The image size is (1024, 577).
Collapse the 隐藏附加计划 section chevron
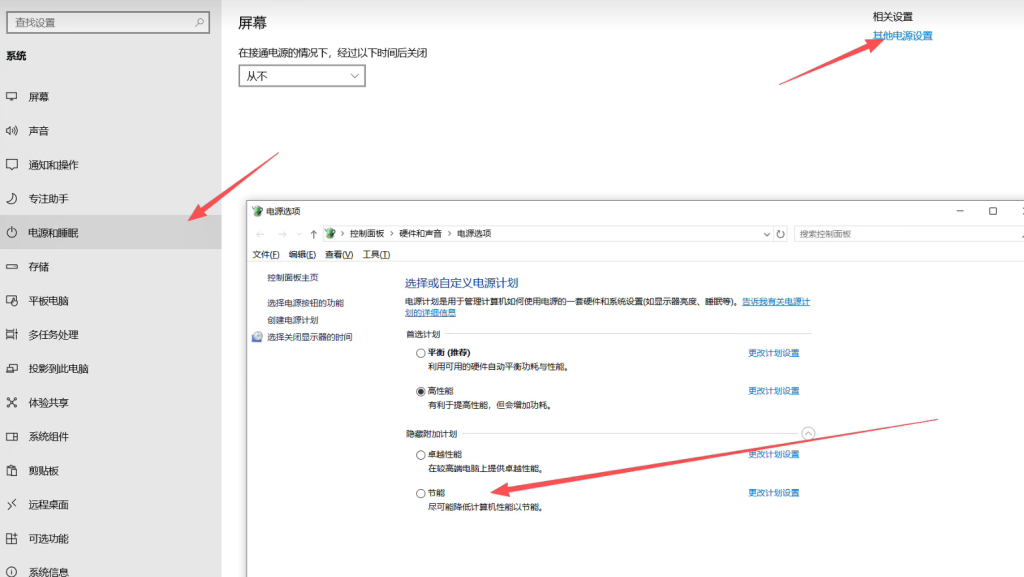[x=808, y=434]
